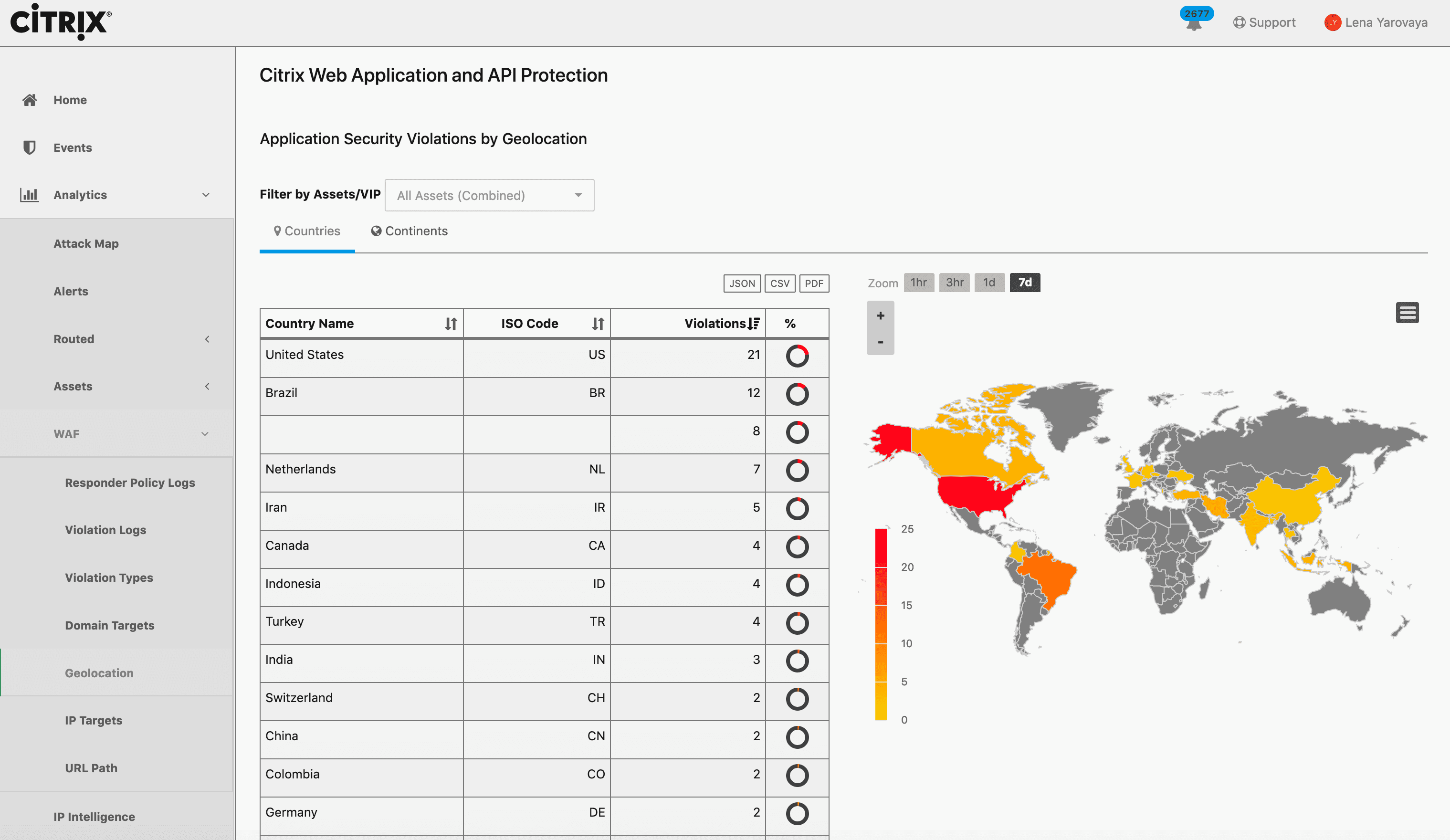The height and width of the screenshot is (840, 1450).
Task: Switch to the Continents tab
Action: pyautogui.click(x=409, y=231)
